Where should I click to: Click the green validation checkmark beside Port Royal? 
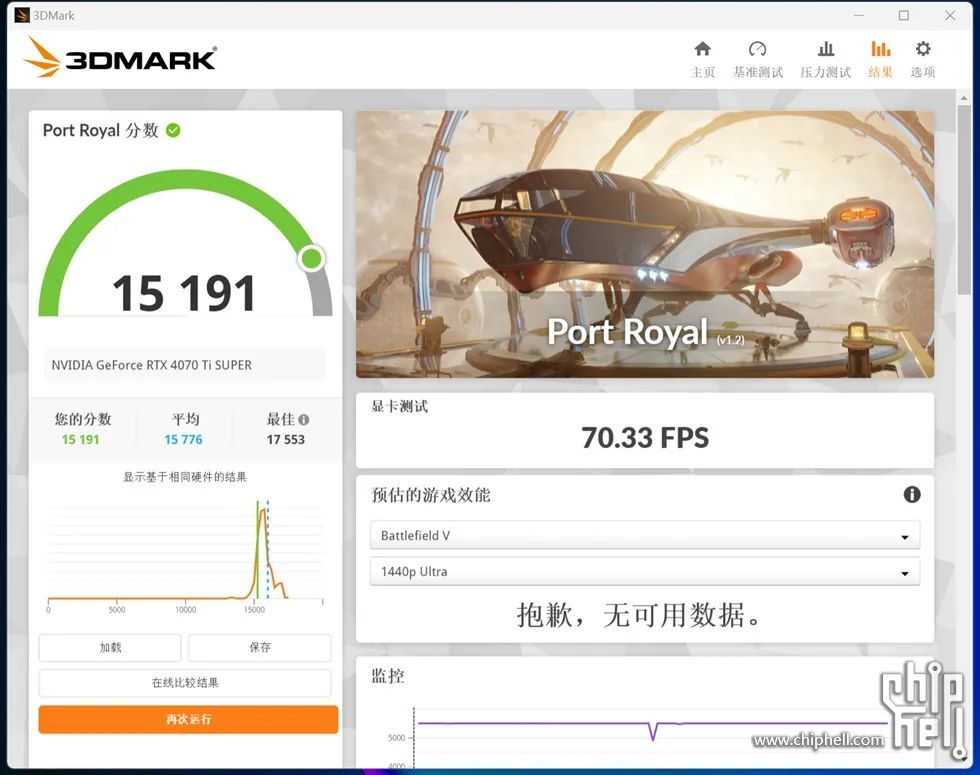(173, 130)
